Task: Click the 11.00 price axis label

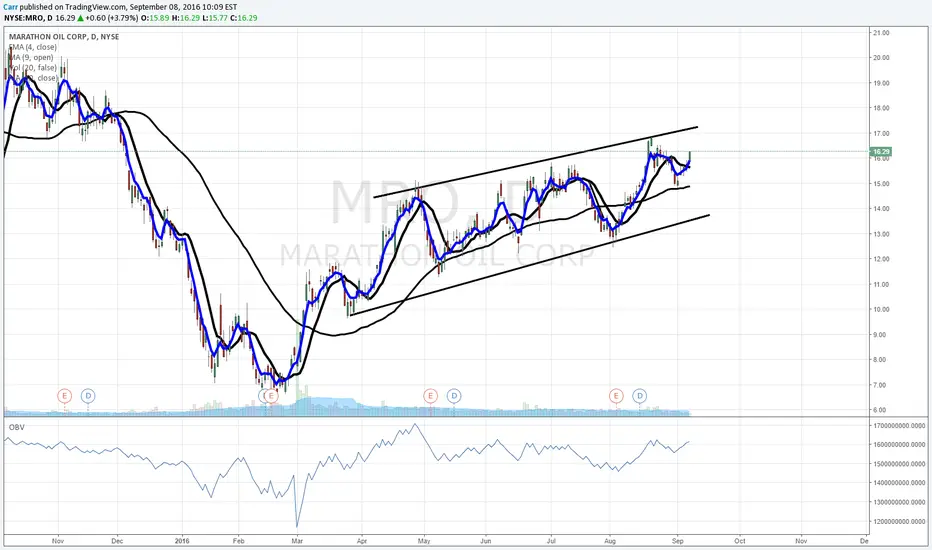Action: pos(881,285)
